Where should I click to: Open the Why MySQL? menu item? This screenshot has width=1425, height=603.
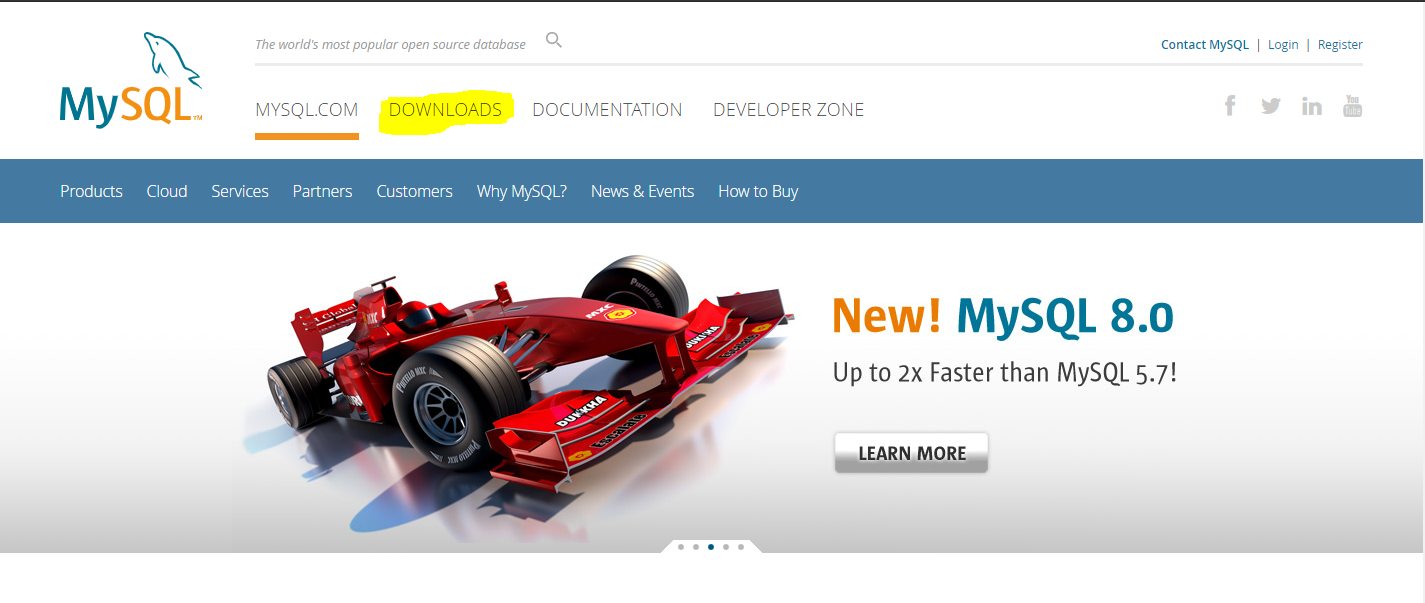(522, 191)
